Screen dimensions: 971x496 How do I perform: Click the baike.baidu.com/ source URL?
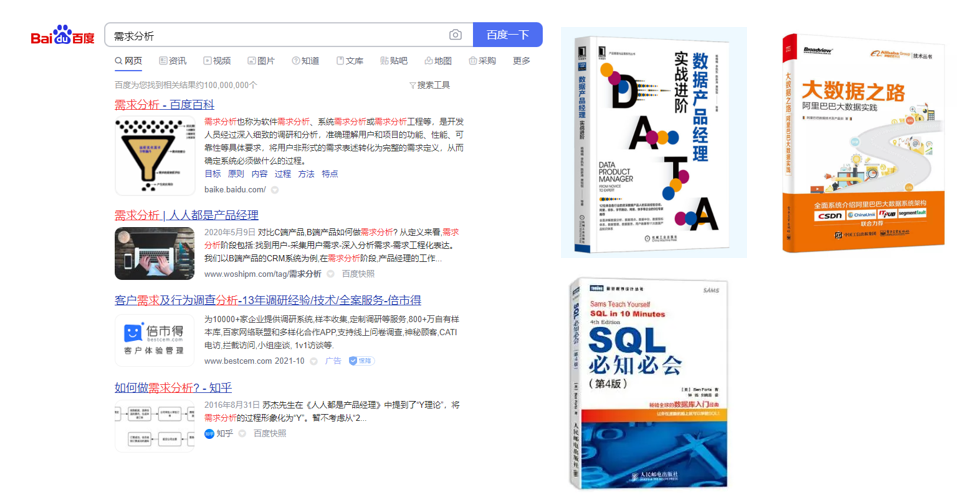click(x=235, y=189)
